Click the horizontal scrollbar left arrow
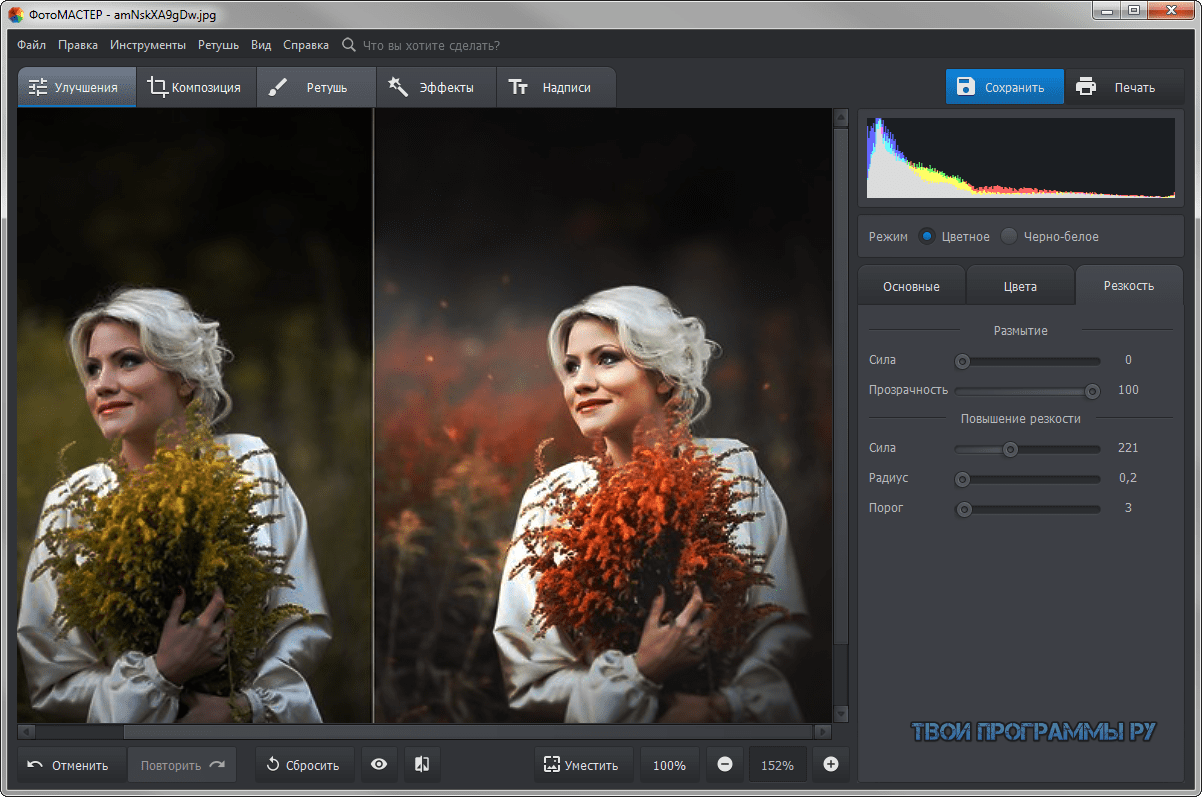The width and height of the screenshot is (1202, 797). [x=25, y=732]
